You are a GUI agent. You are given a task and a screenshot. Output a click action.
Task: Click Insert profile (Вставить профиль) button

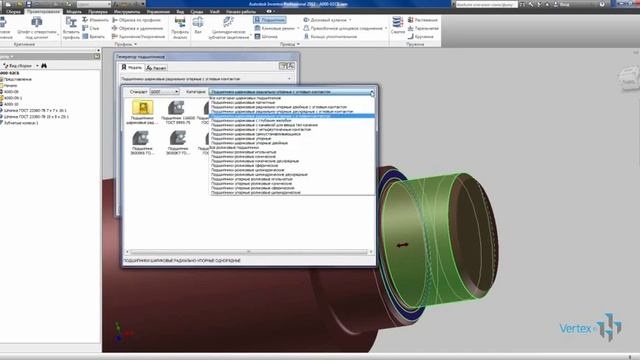click(71, 28)
